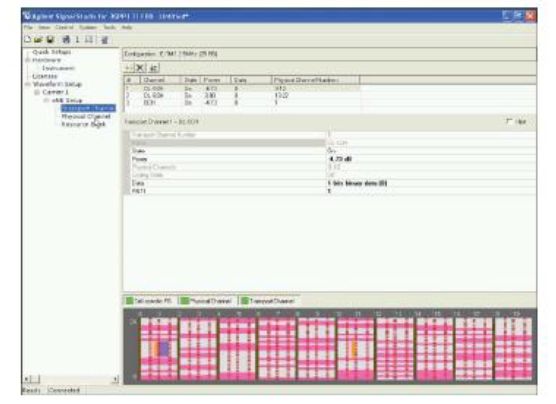Click the Save disk toolbar icon

tap(50, 39)
